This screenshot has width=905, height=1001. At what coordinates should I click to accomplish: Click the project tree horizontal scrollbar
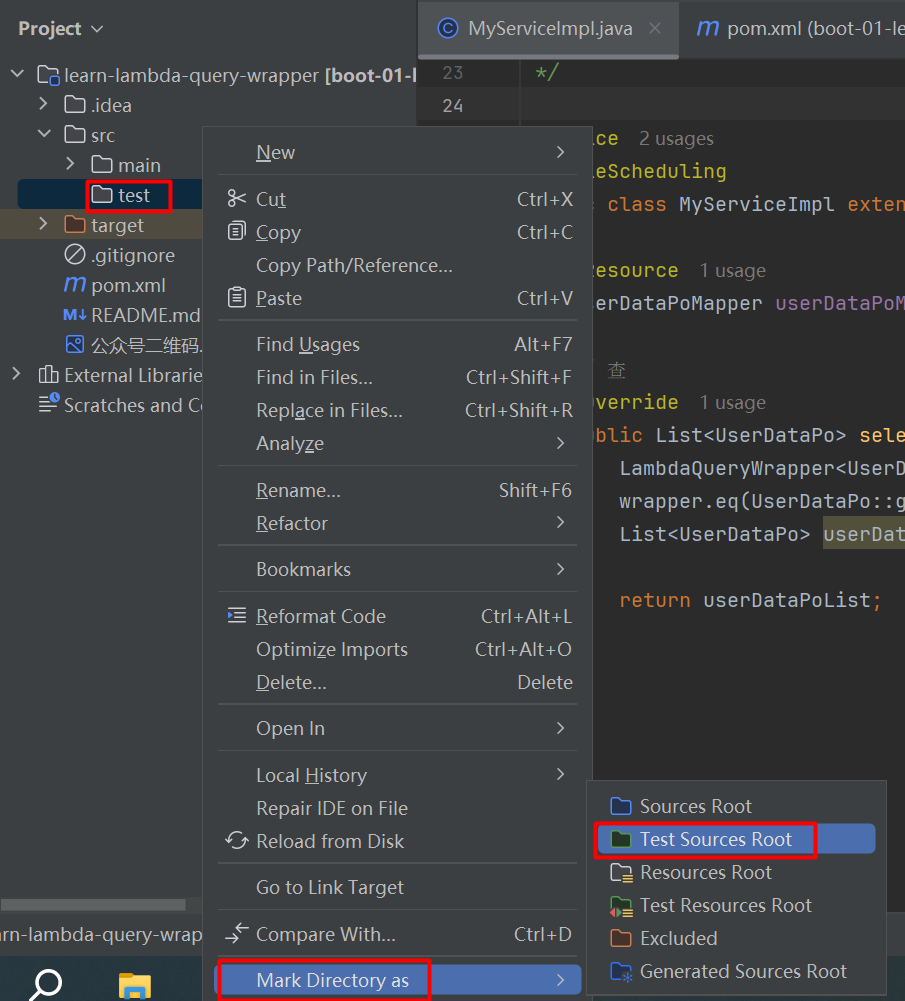pyautogui.click(x=92, y=905)
